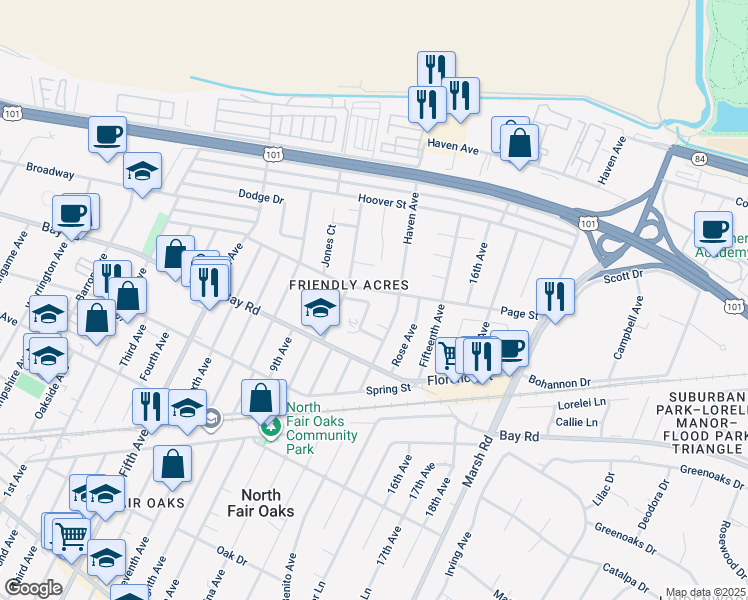Click the Google logo
748x600 pixels.
click(33, 589)
